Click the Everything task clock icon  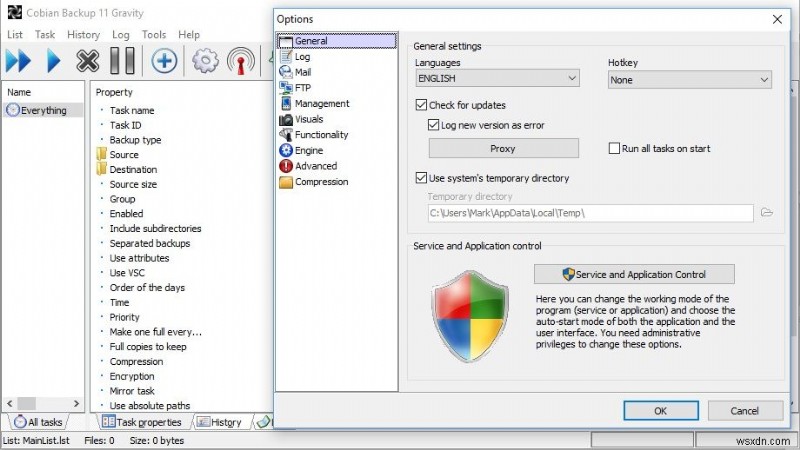pyautogui.click(x=13, y=110)
